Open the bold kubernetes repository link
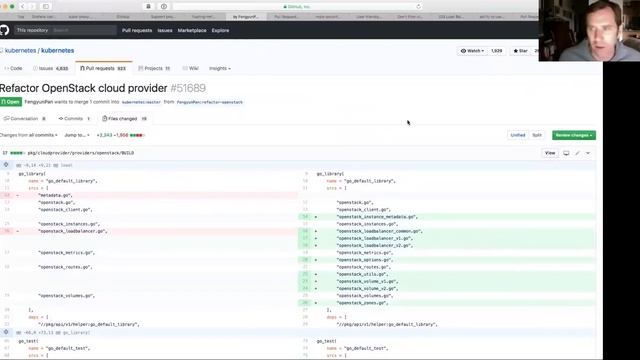Screen dimensions: 640x360 coord(58,51)
